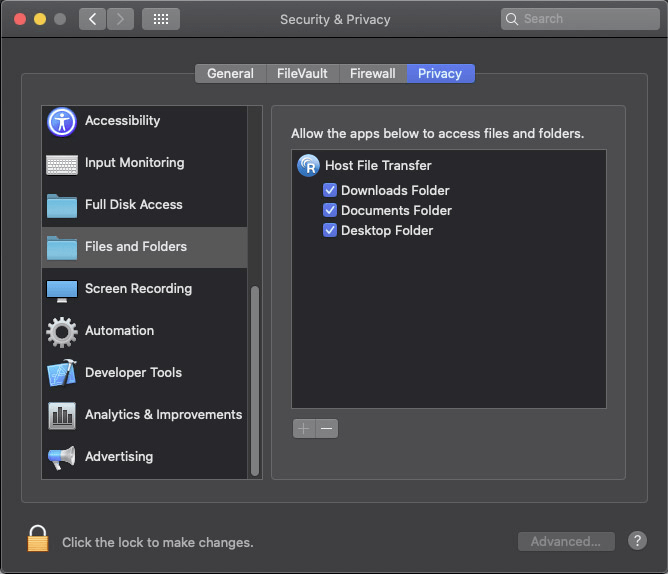The width and height of the screenshot is (669, 575).
Task: Select the Accessibility icon in sidebar
Action: (x=62, y=122)
